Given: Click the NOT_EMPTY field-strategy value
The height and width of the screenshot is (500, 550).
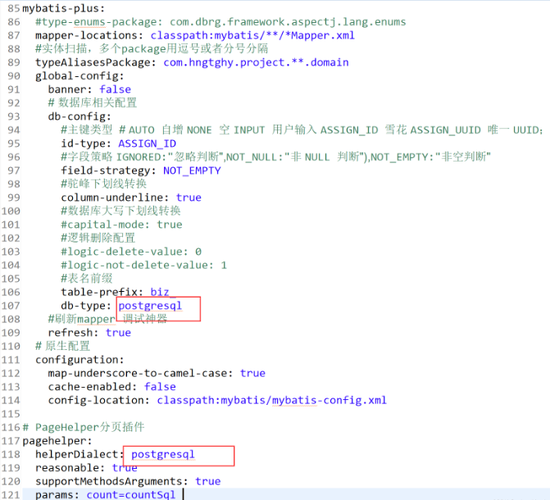Looking at the screenshot, I should click(x=192, y=171).
